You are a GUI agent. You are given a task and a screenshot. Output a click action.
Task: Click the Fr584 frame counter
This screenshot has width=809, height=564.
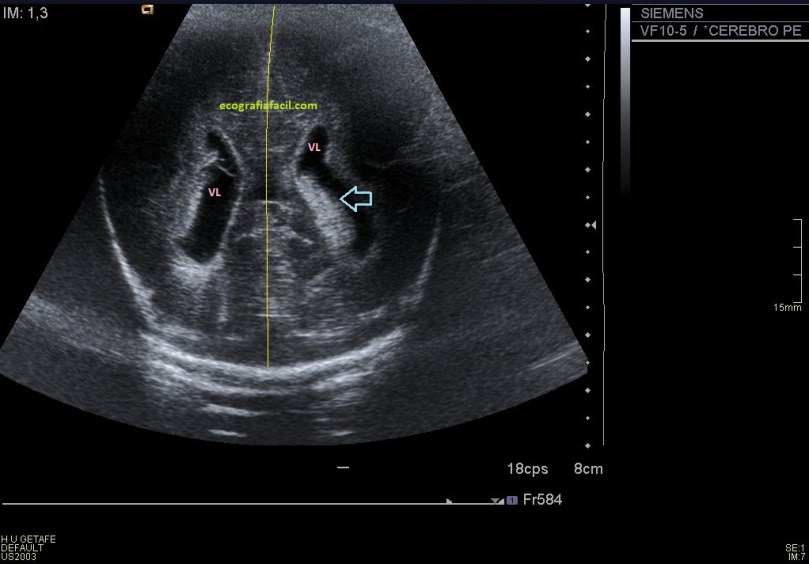click(x=542, y=499)
